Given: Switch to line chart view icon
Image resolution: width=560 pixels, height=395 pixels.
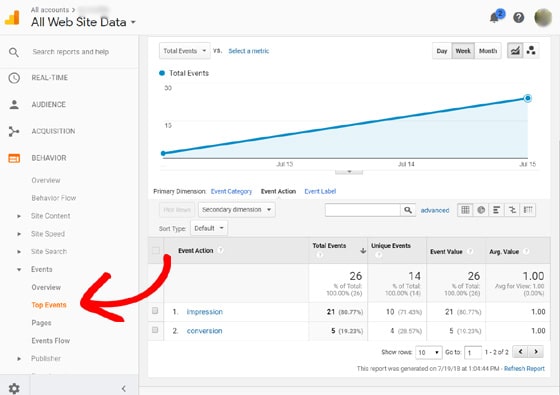Looking at the screenshot, I should click(x=515, y=51).
